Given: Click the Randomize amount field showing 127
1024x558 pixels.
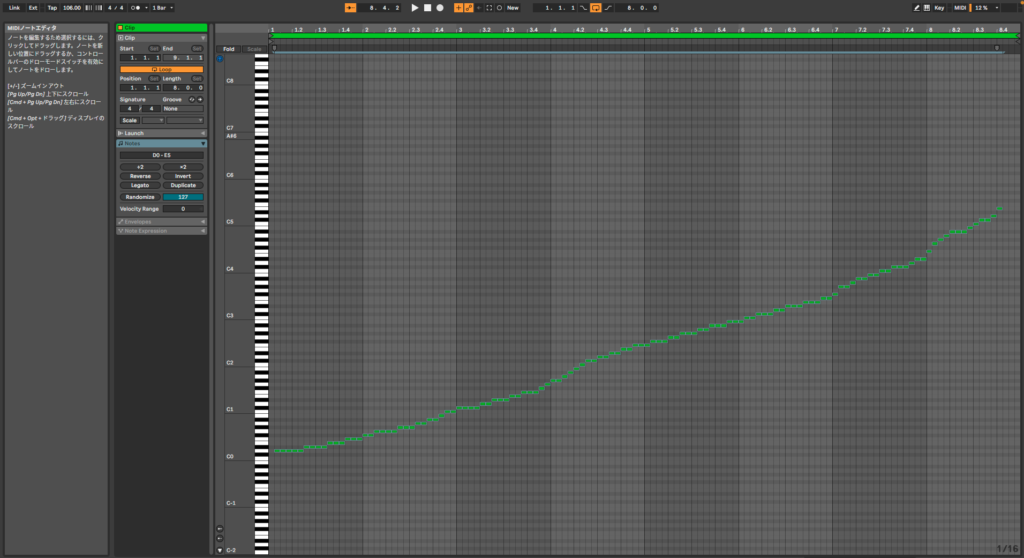Looking at the screenshot, I should coord(182,197).
